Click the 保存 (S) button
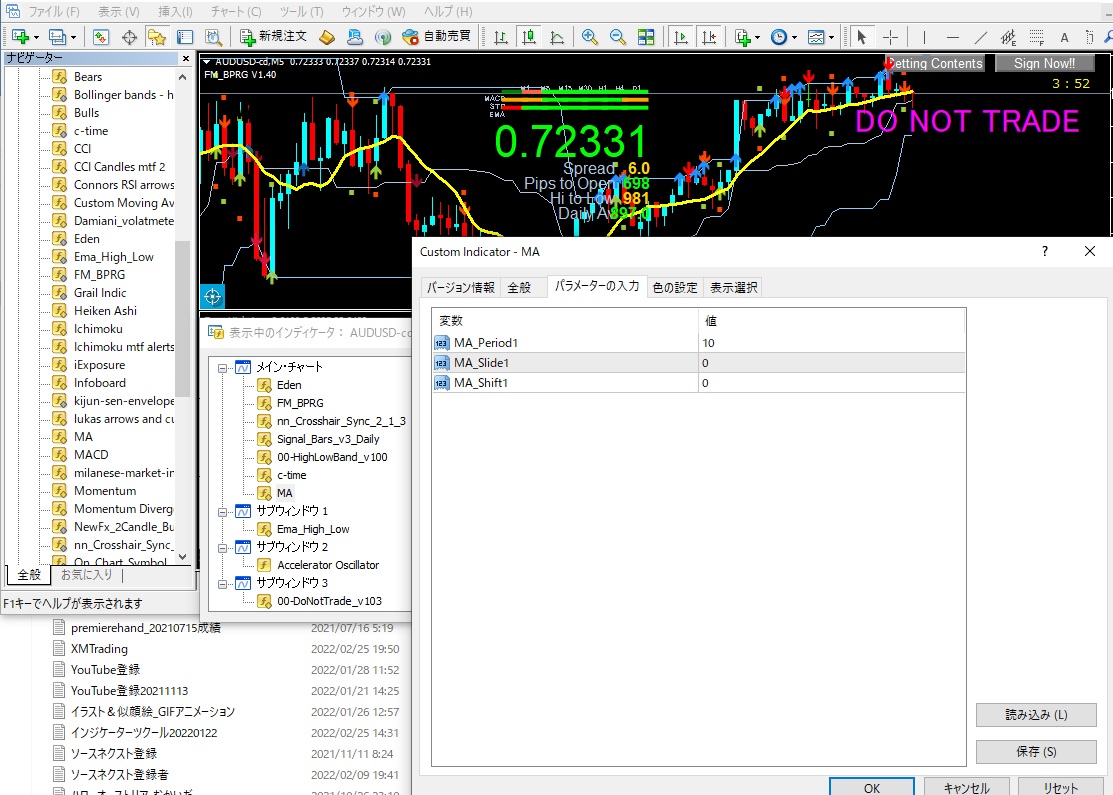The height and width of the screenshot is (795, 1113). coord(1035,752)
